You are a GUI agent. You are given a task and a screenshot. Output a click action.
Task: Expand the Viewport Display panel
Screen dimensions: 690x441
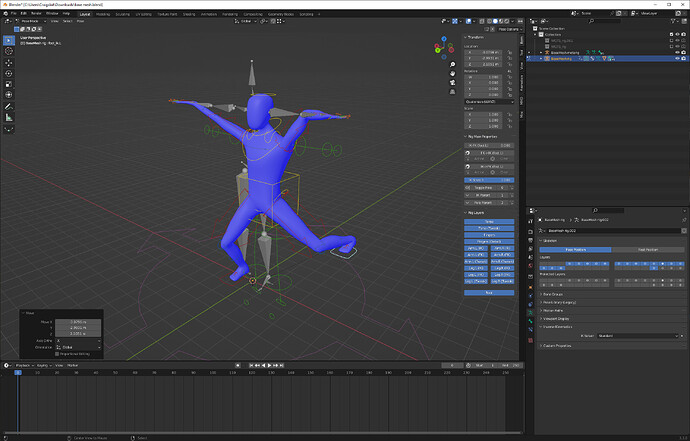[555, 319]
